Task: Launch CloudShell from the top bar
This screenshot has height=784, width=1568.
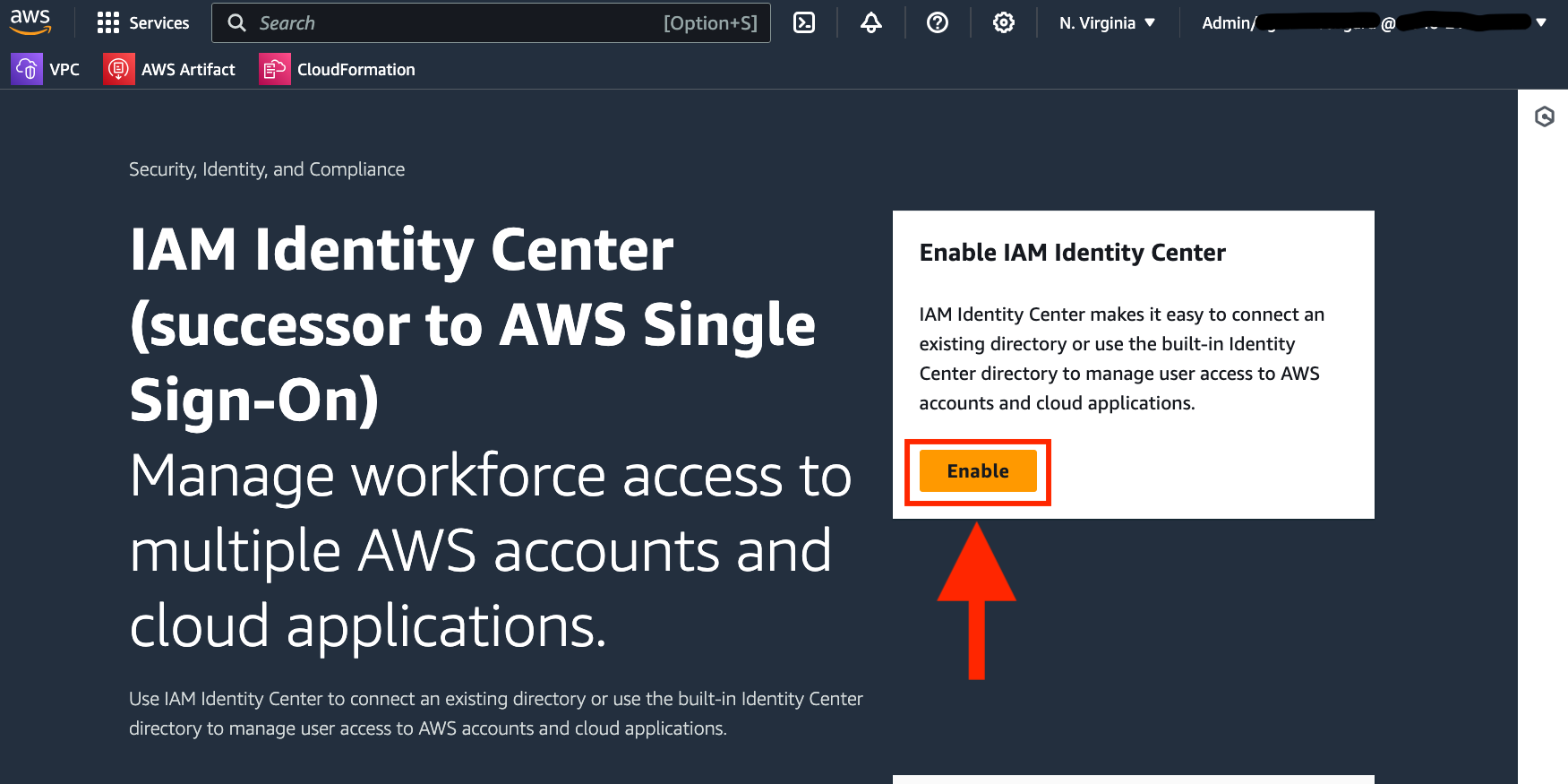Action: (x=804, y=23)
